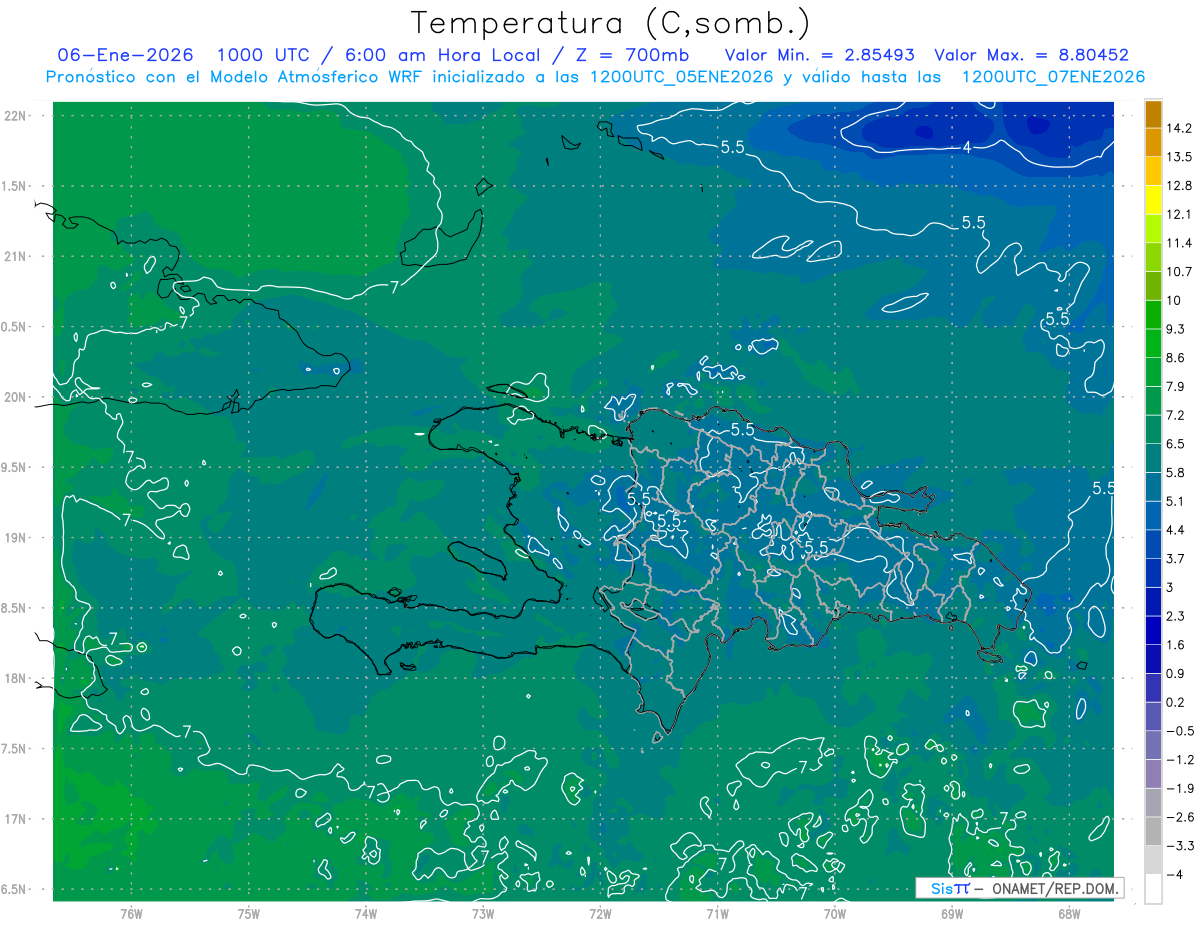Click the '1000 UTC' time label
The image size is (1200, 927).
click(263, 55)
